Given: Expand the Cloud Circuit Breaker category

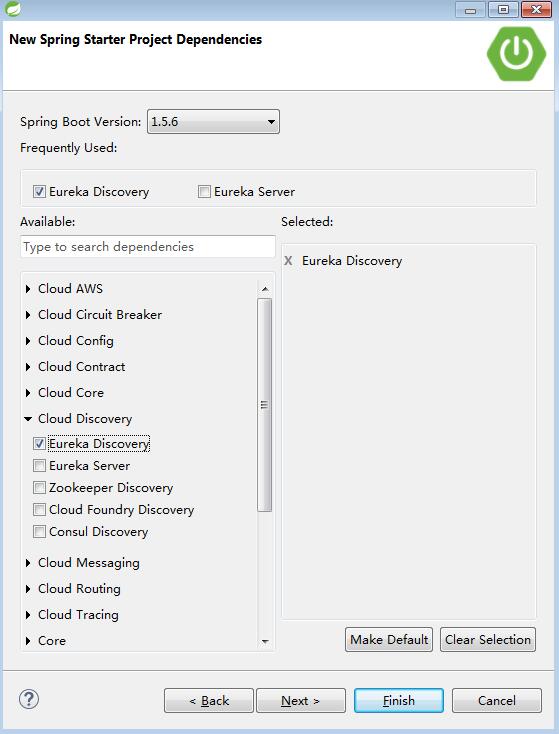Looking at the screenshot, I should point(28,315).
